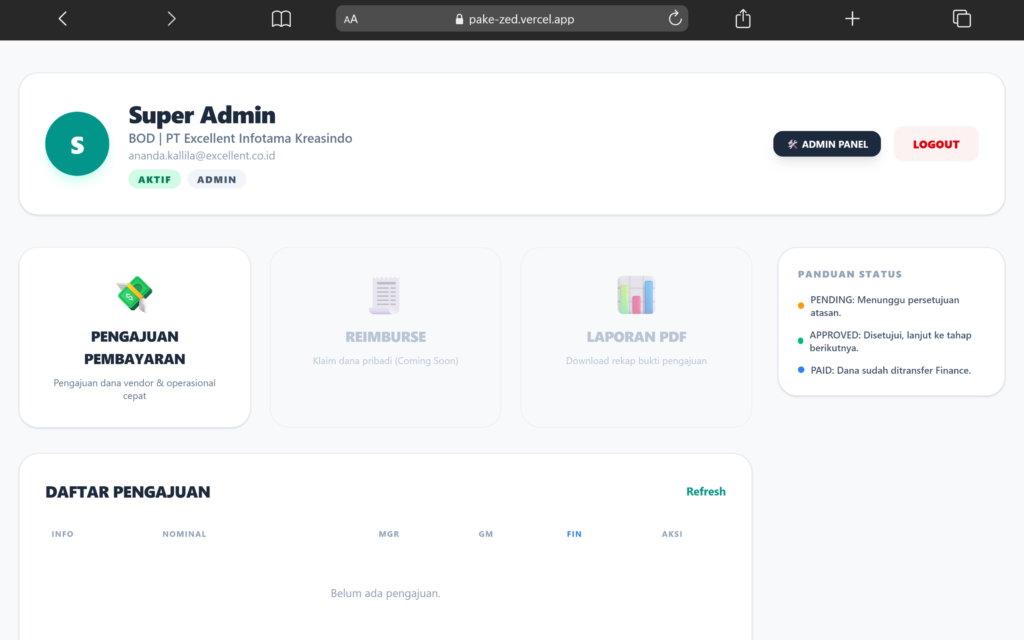Refresh the Daftar Pengajuan list
This screenshot has width=1024, height=640.
click(705, 492)
